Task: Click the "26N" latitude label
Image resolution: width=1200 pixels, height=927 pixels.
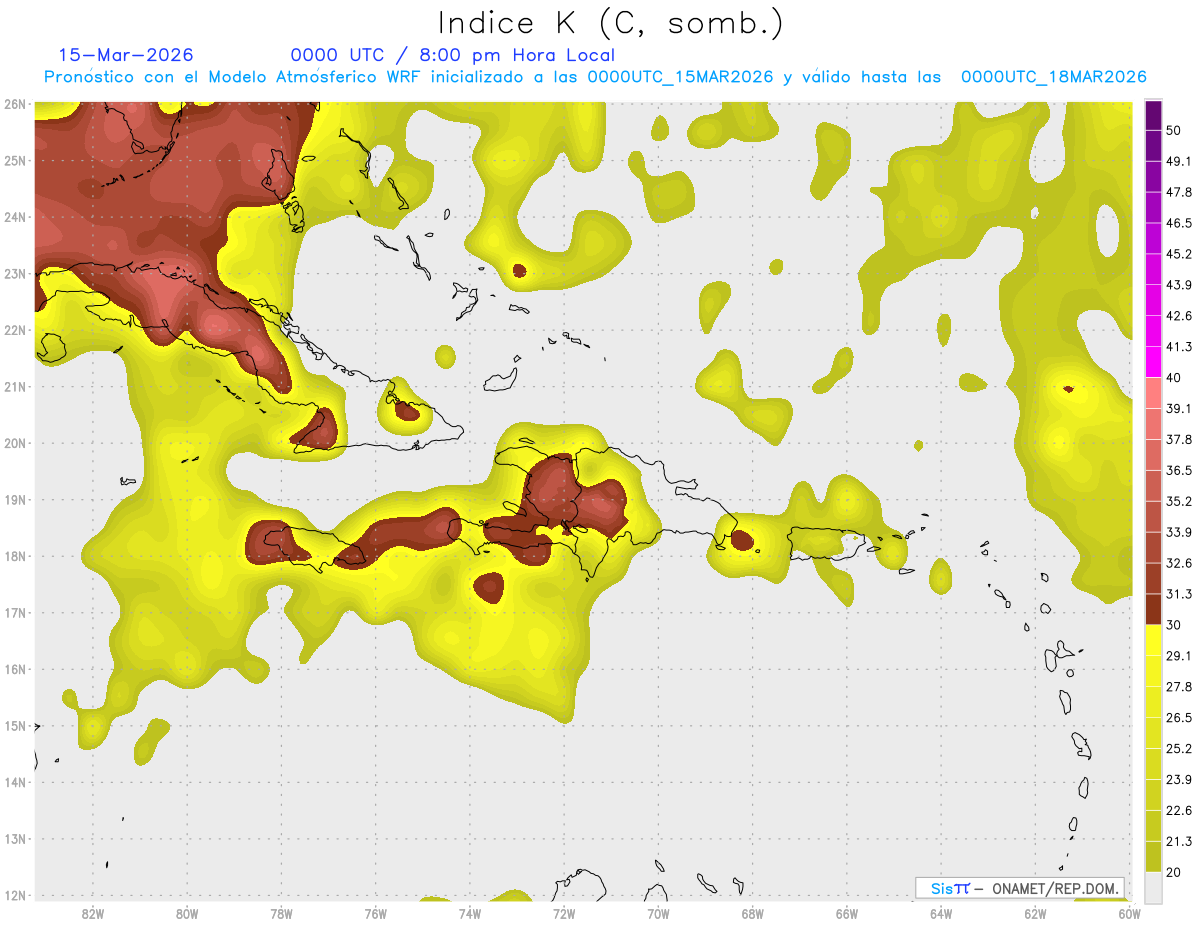Action: pyautogui.click(x=15, y=104)
